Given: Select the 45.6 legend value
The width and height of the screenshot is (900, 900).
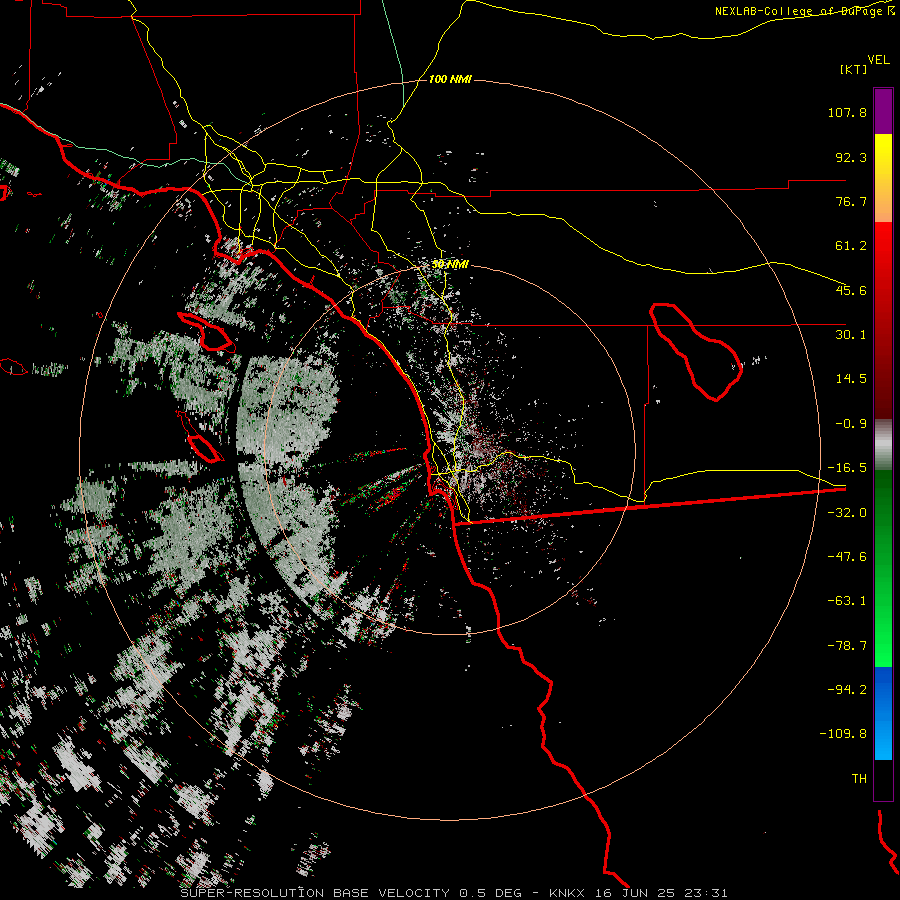Looking at the screenshot, I should [851, 290].
